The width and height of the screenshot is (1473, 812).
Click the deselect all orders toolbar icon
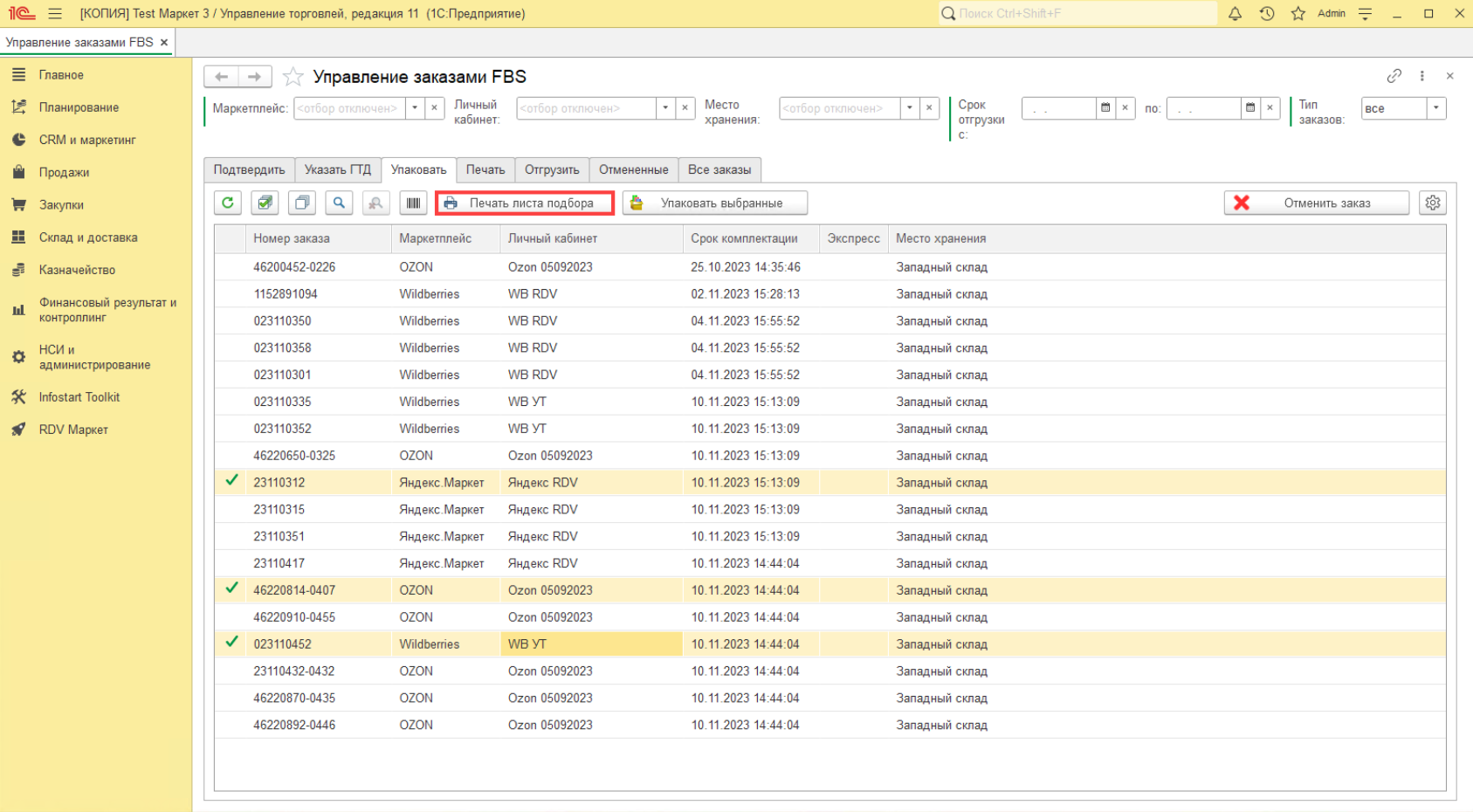pos(302,203)
